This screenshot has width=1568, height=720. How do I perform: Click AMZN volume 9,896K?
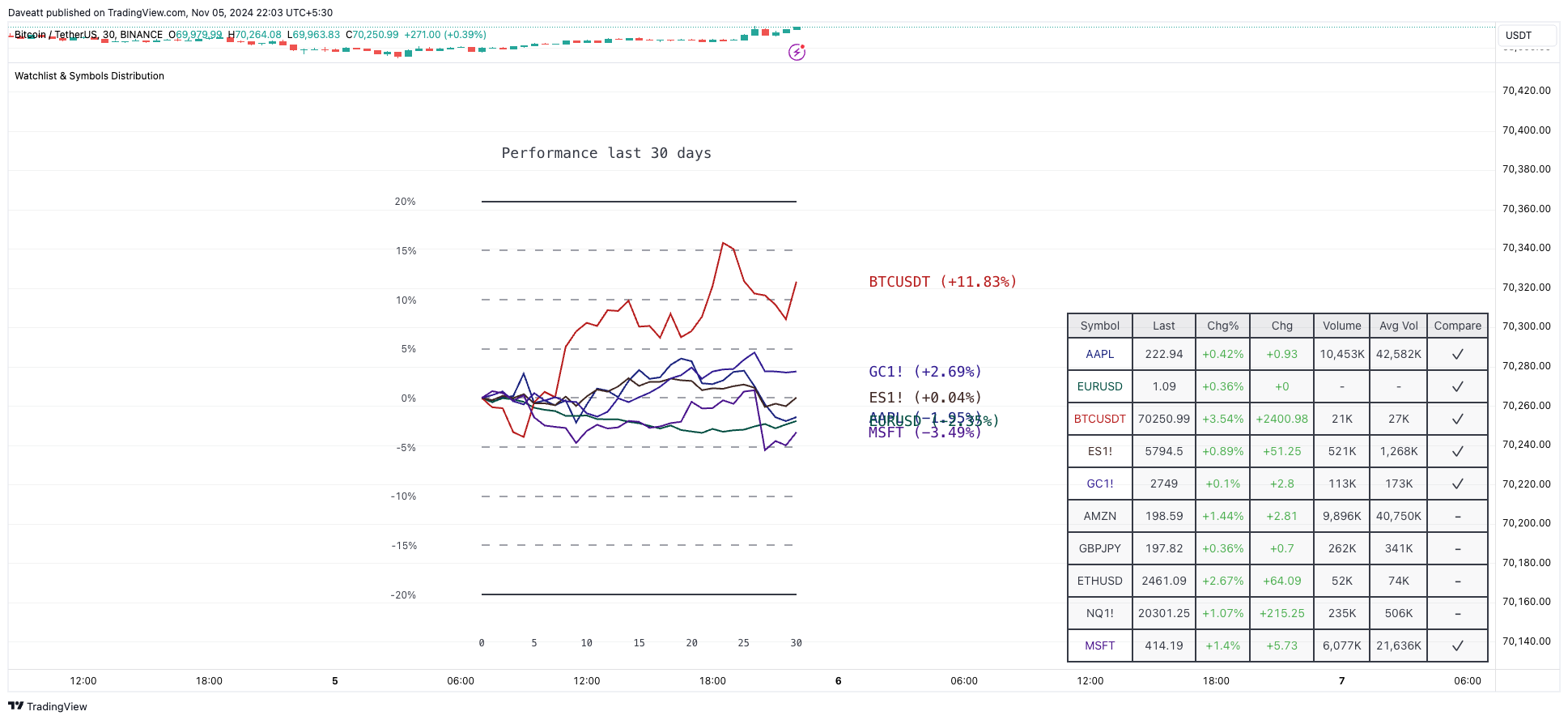[x=1342, y=516]
